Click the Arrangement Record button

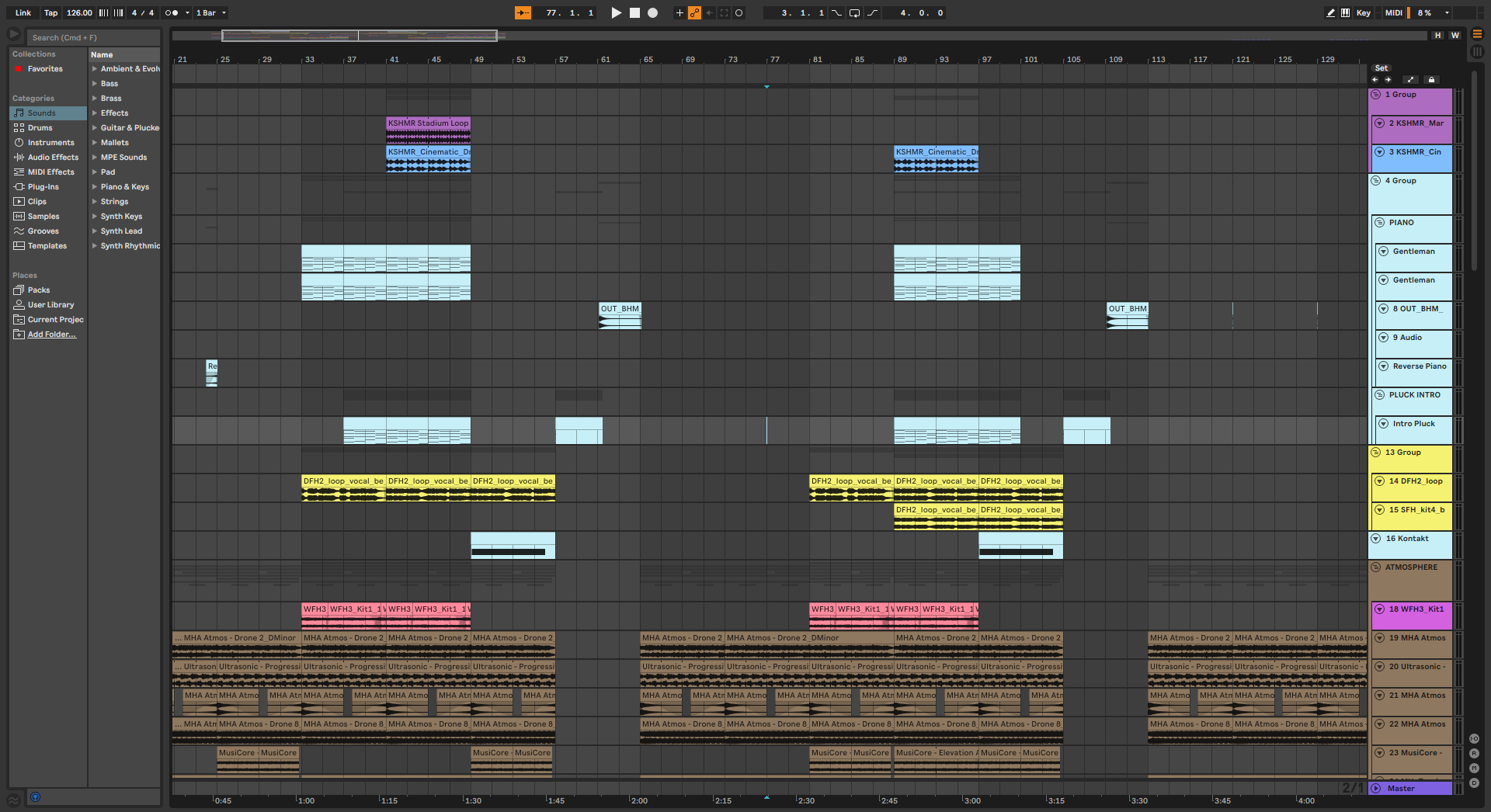coord(653,12)
